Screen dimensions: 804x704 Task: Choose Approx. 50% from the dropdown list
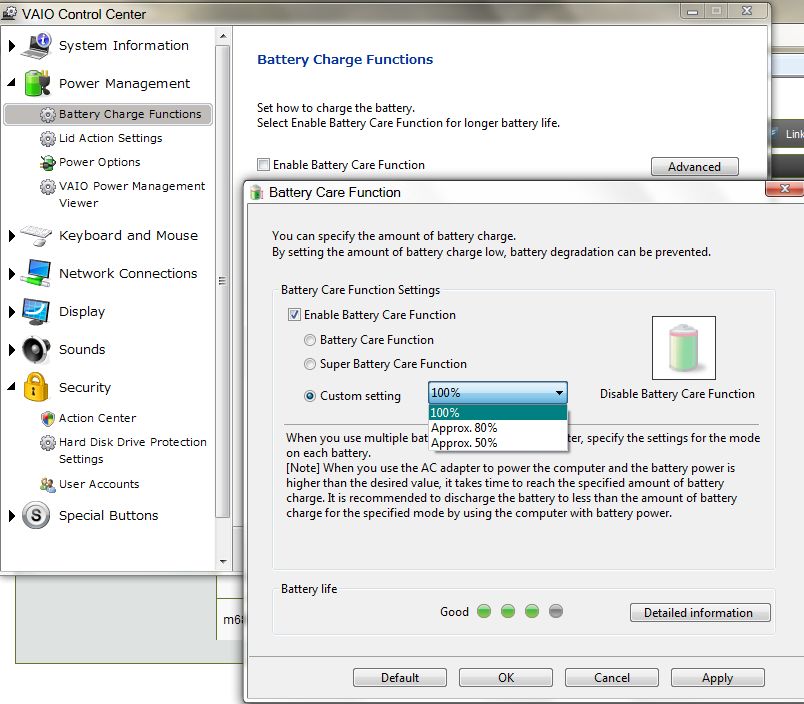pos(497,442)
